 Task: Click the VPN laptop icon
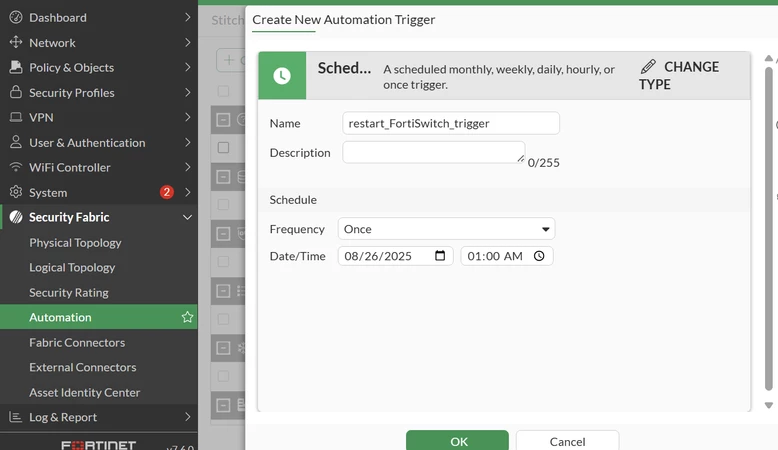point(16,117)
